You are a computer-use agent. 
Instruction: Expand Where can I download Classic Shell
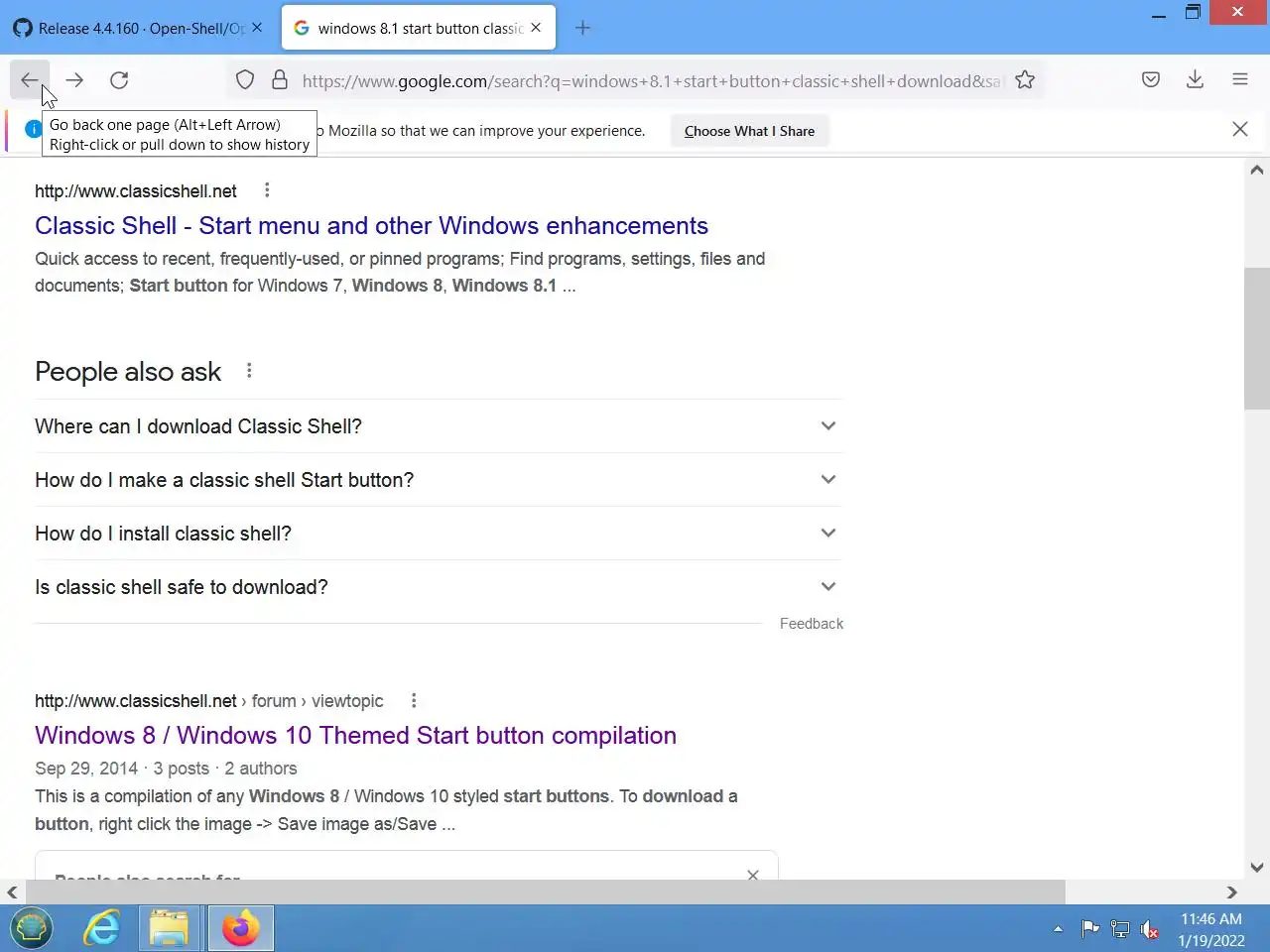(439, 426)
